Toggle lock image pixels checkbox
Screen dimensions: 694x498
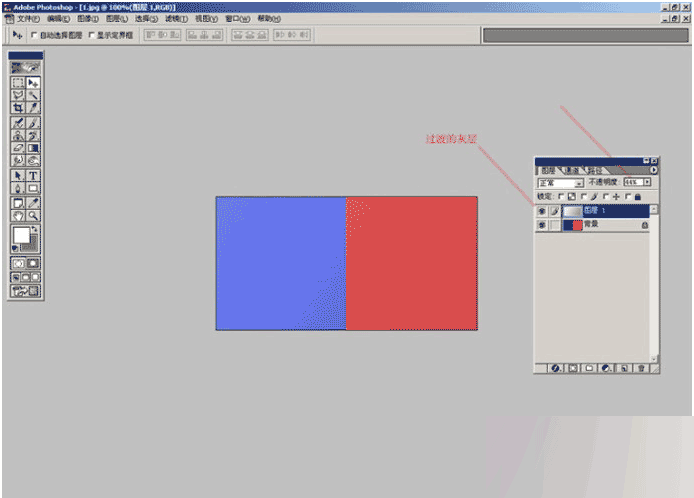click(583, 197)
